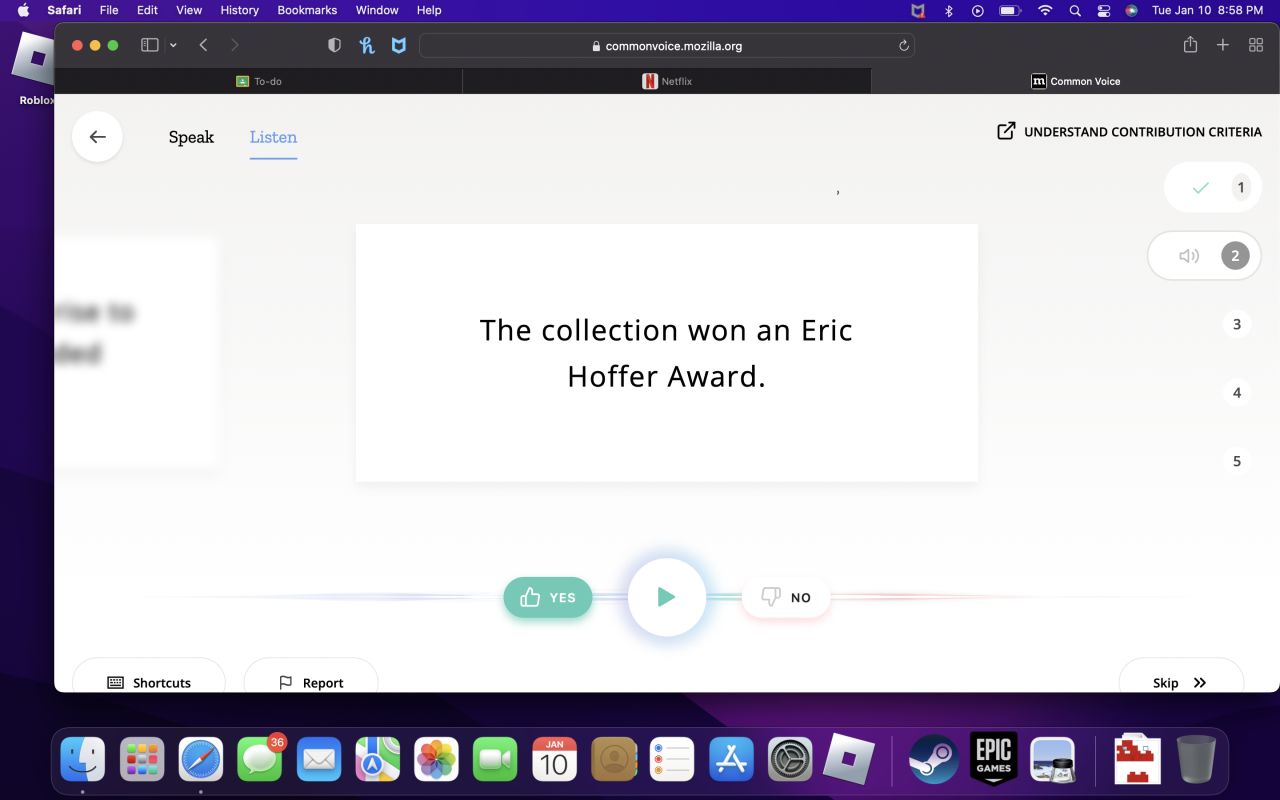
Task: Open Finder from the dock
Action: pyautogui.click(x=83, y=759)
